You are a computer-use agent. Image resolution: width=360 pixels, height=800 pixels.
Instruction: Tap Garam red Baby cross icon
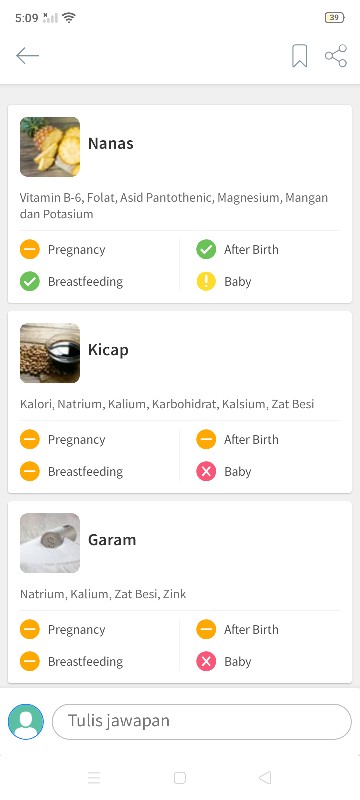tap(206, 661)
